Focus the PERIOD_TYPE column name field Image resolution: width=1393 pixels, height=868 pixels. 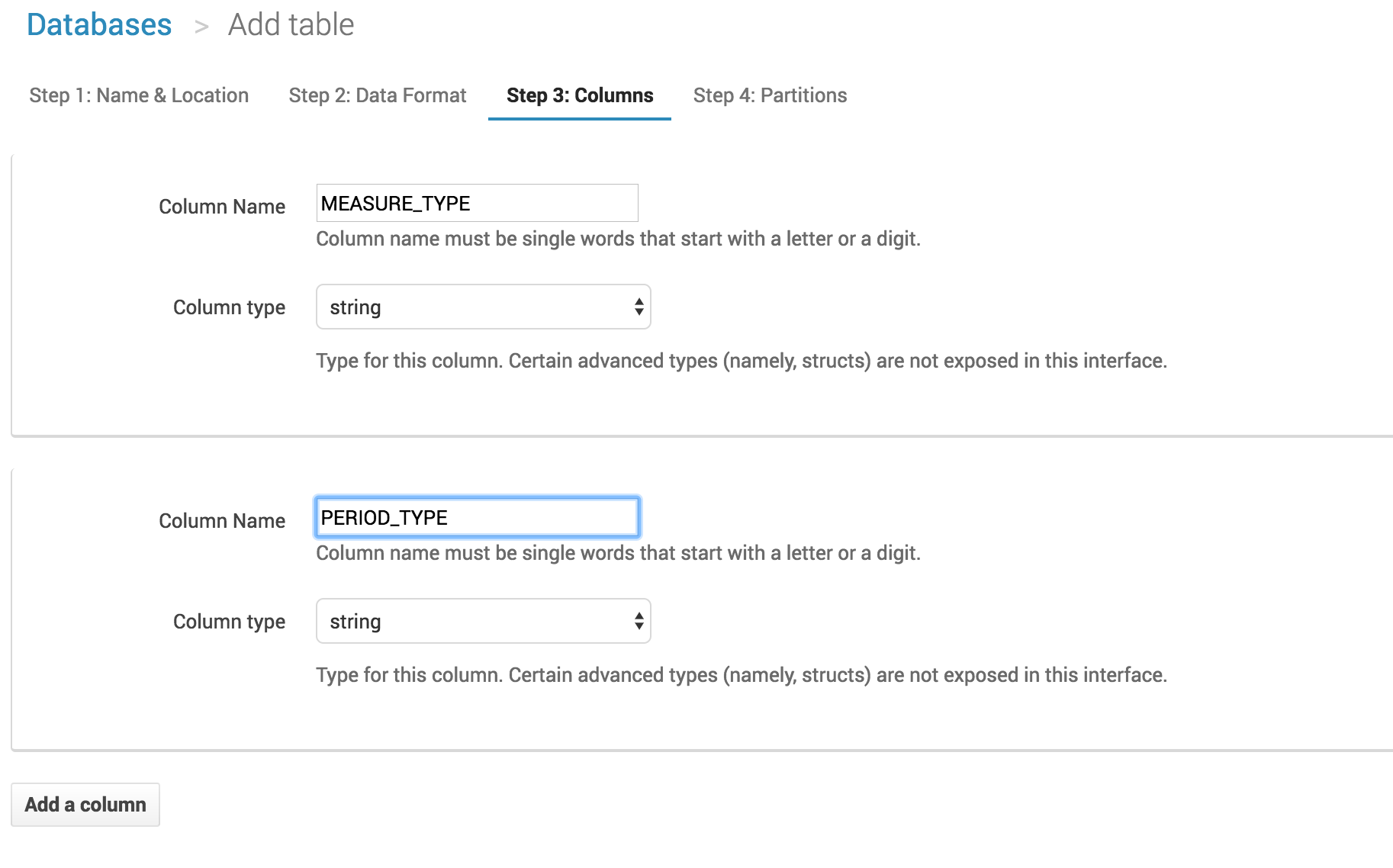477,518
